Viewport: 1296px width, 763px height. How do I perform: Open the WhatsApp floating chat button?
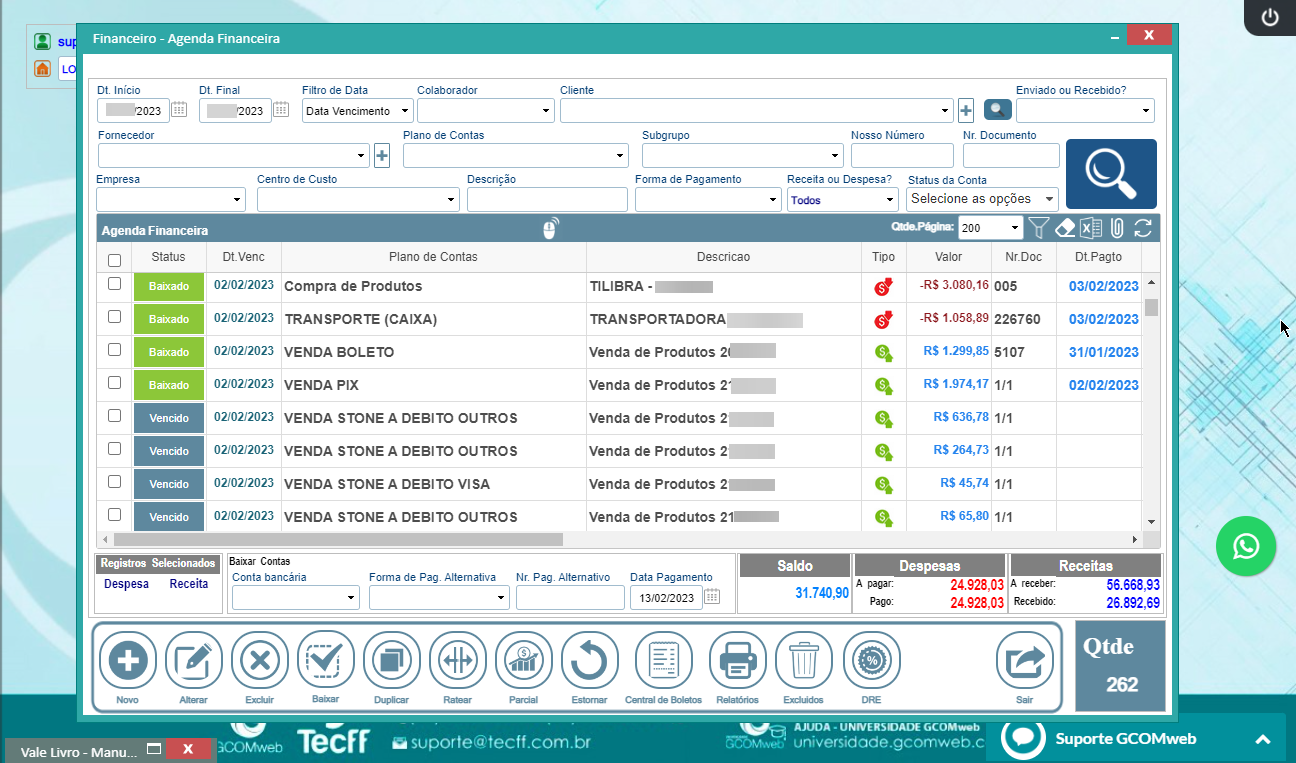pos(1246,546)
